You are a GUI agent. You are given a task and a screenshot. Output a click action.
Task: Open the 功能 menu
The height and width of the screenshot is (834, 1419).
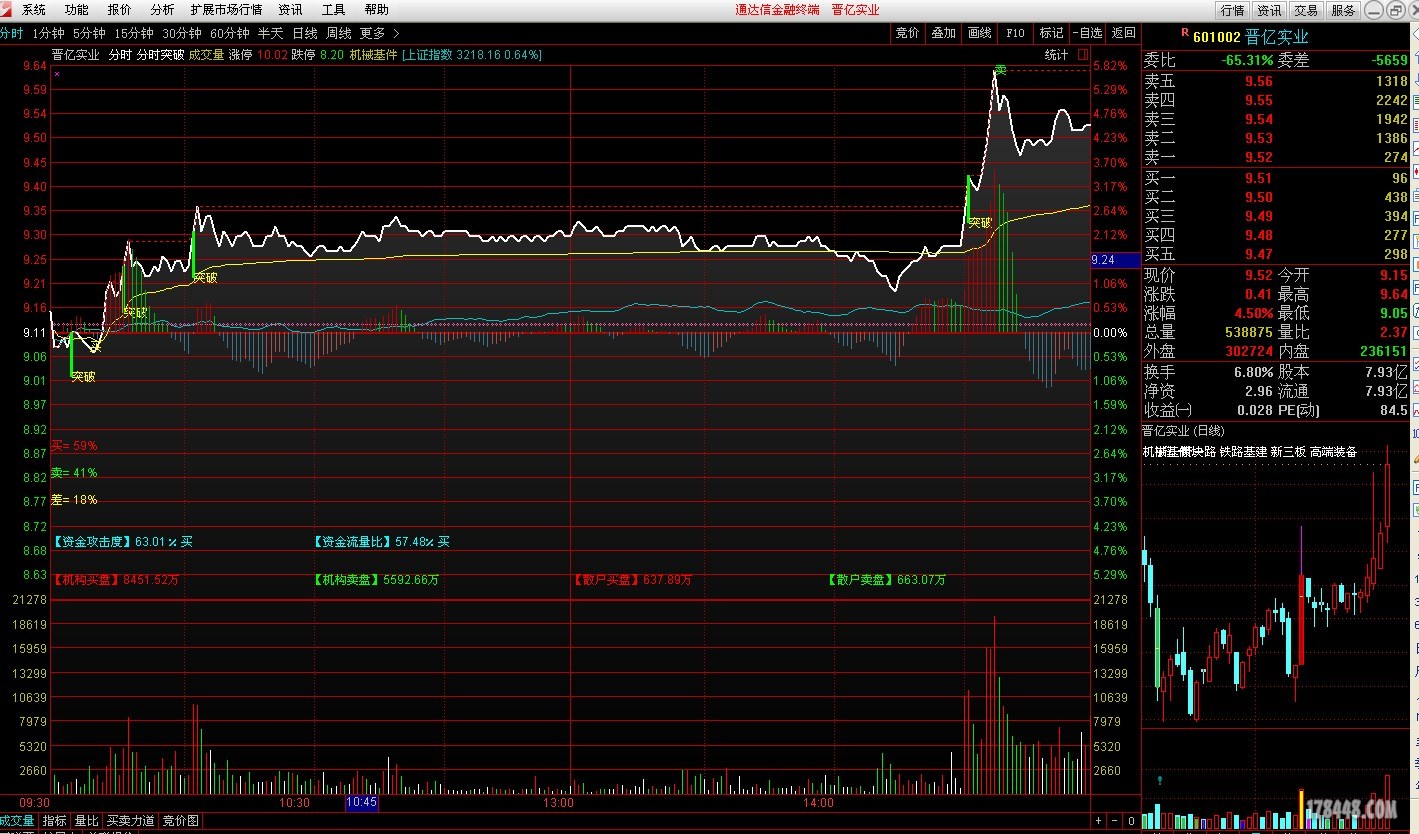[77, 9]
